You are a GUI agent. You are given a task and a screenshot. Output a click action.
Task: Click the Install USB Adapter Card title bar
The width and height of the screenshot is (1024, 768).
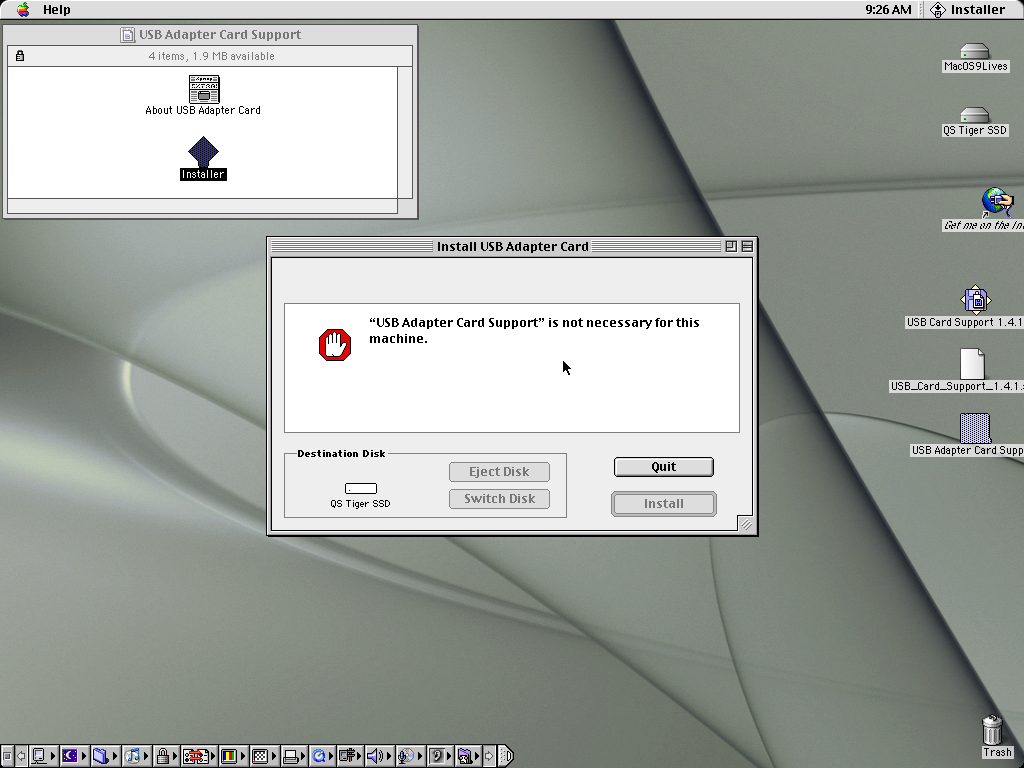tap(513, 246)
